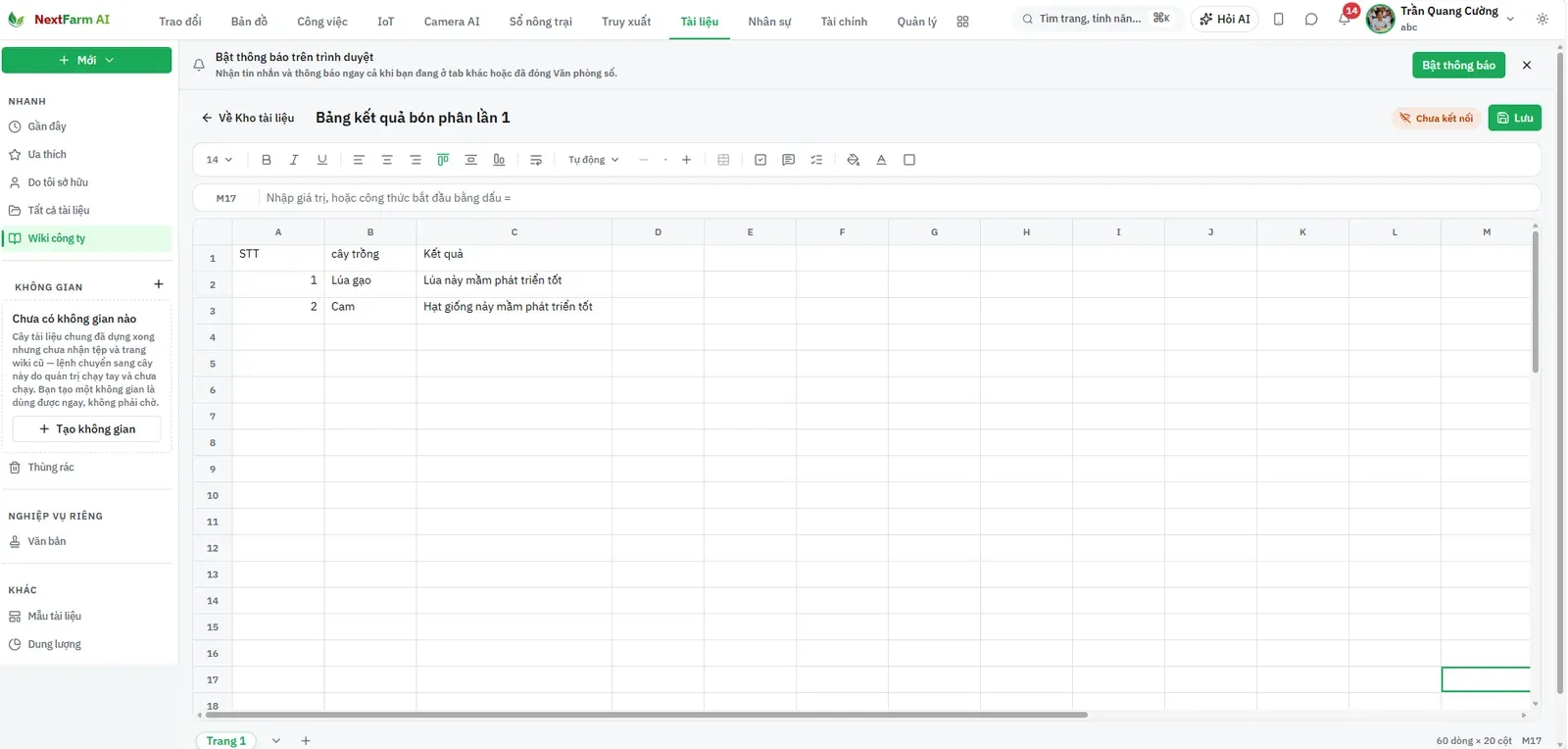Open the fill color bucket tool
The height and width of the screenshot is (749, 1568).
pos(853,160)
